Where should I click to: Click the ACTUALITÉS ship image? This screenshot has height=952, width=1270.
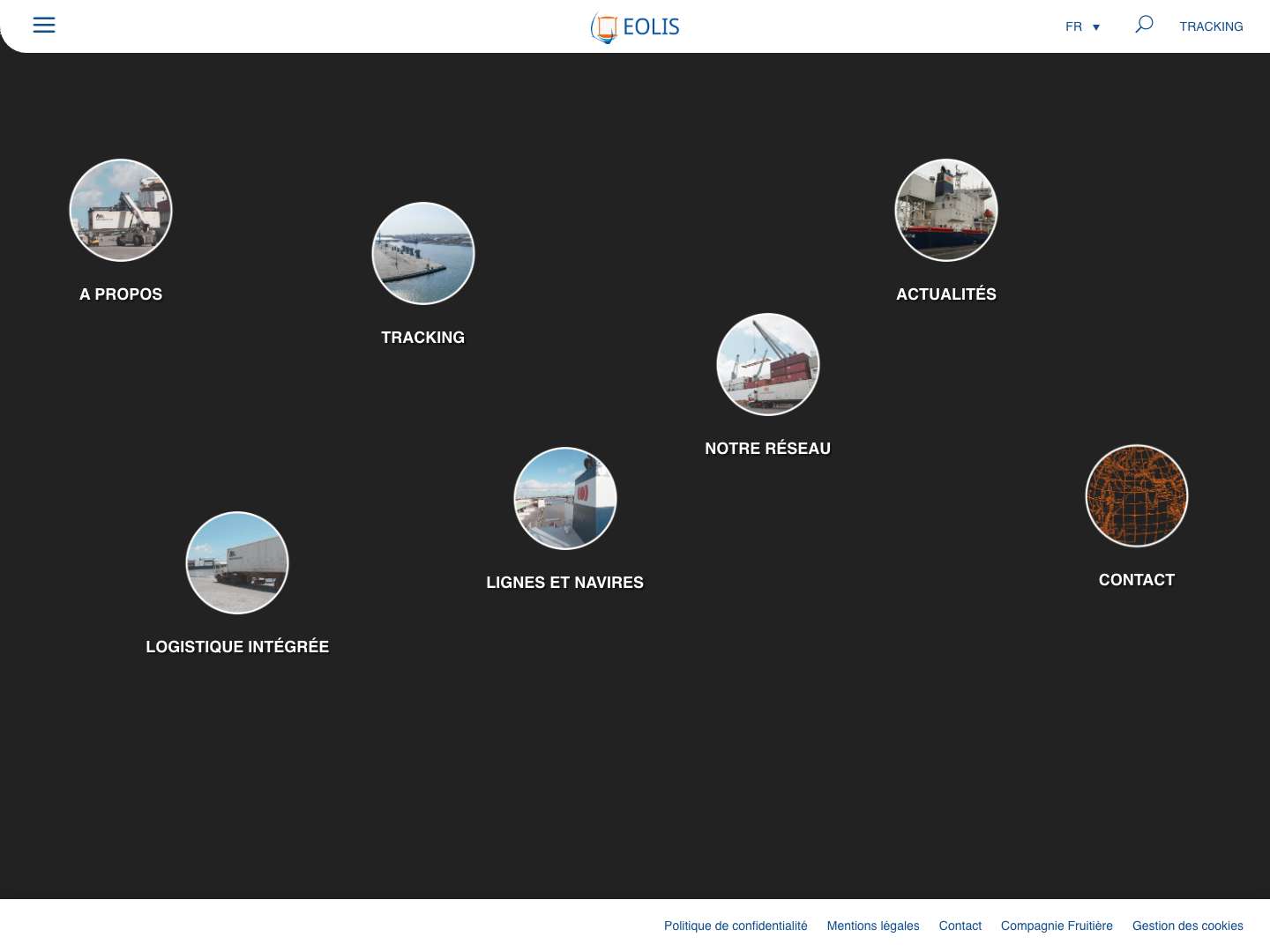(x=946, y=210)
